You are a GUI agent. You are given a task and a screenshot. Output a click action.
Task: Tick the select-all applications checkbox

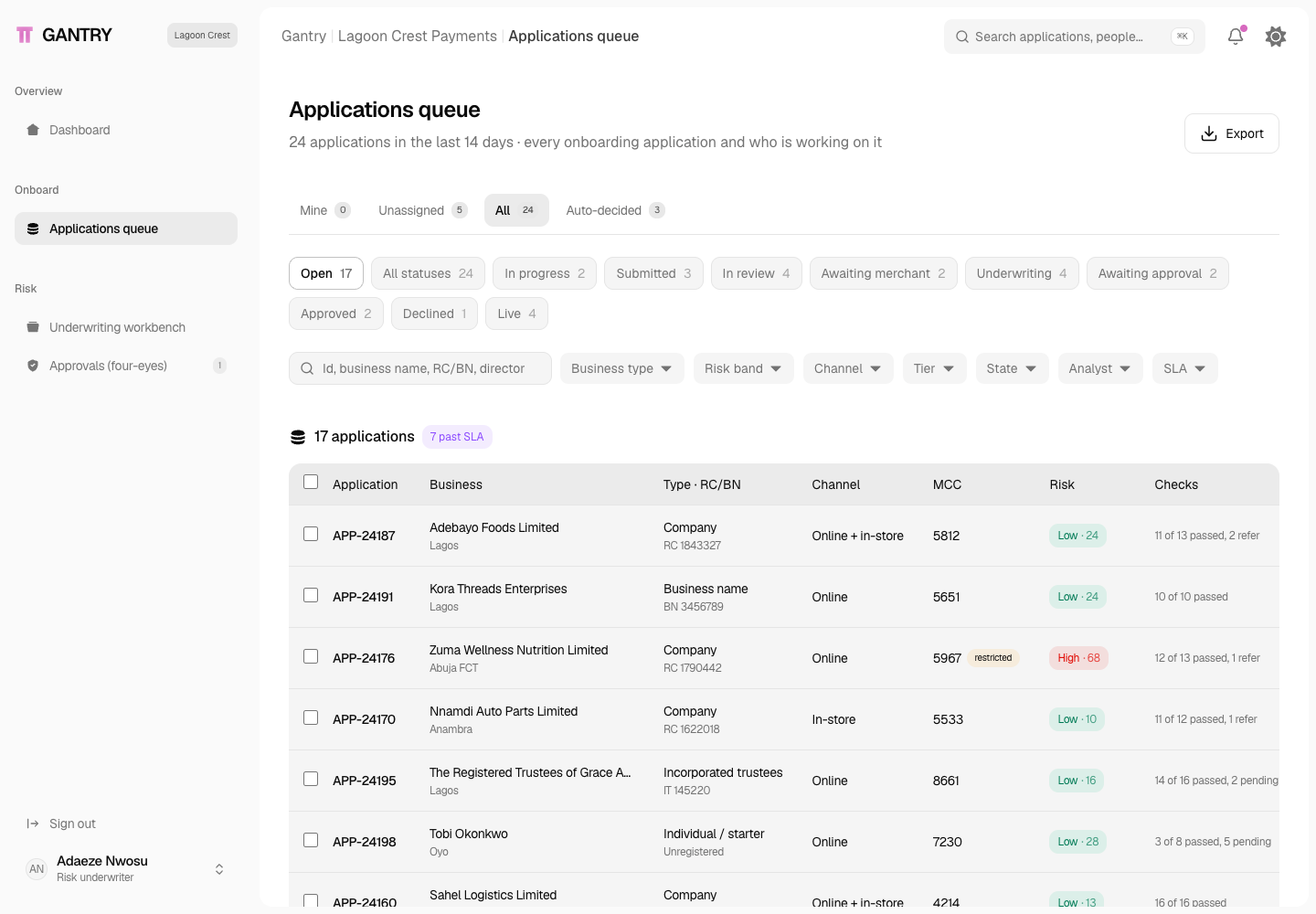coord(311,482)
